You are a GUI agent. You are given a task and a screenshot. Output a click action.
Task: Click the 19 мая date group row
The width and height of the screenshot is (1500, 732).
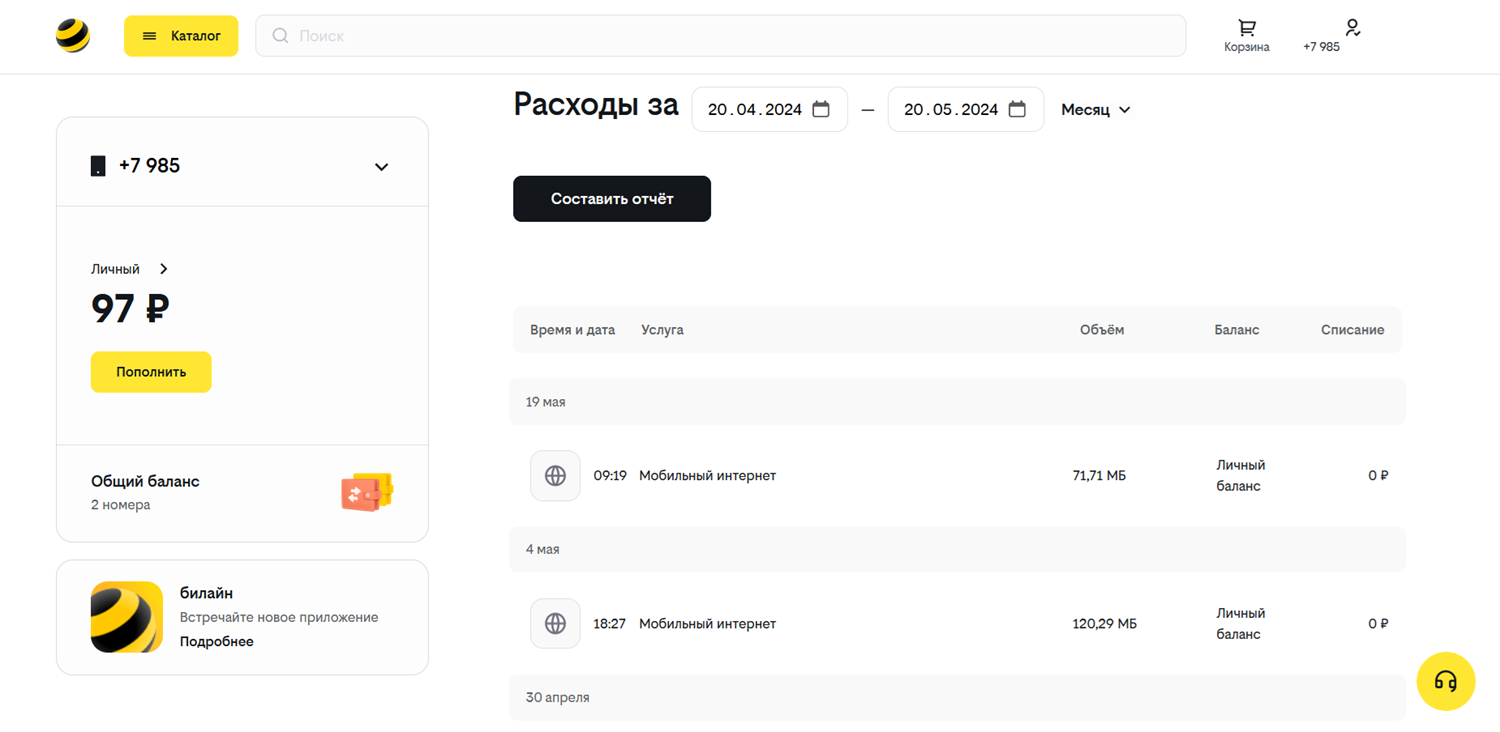958,402
